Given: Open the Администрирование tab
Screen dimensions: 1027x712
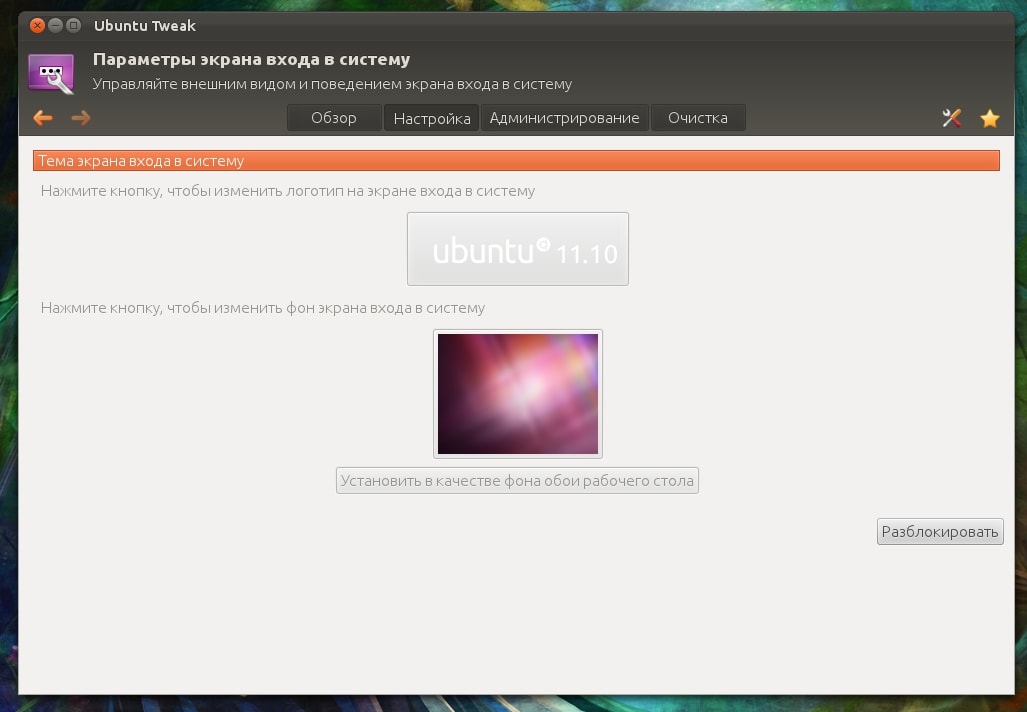Looking at the screenshot, I should coord(564,118).
